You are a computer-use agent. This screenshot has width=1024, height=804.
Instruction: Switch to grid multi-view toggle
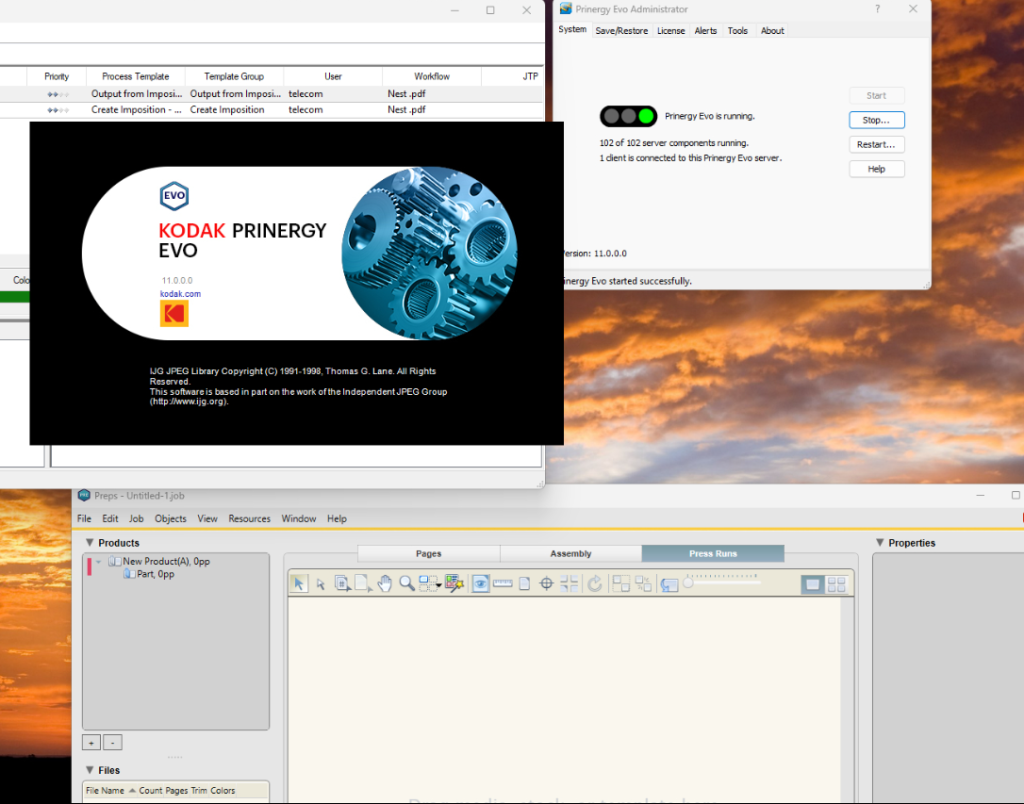(x=836, y=585)
